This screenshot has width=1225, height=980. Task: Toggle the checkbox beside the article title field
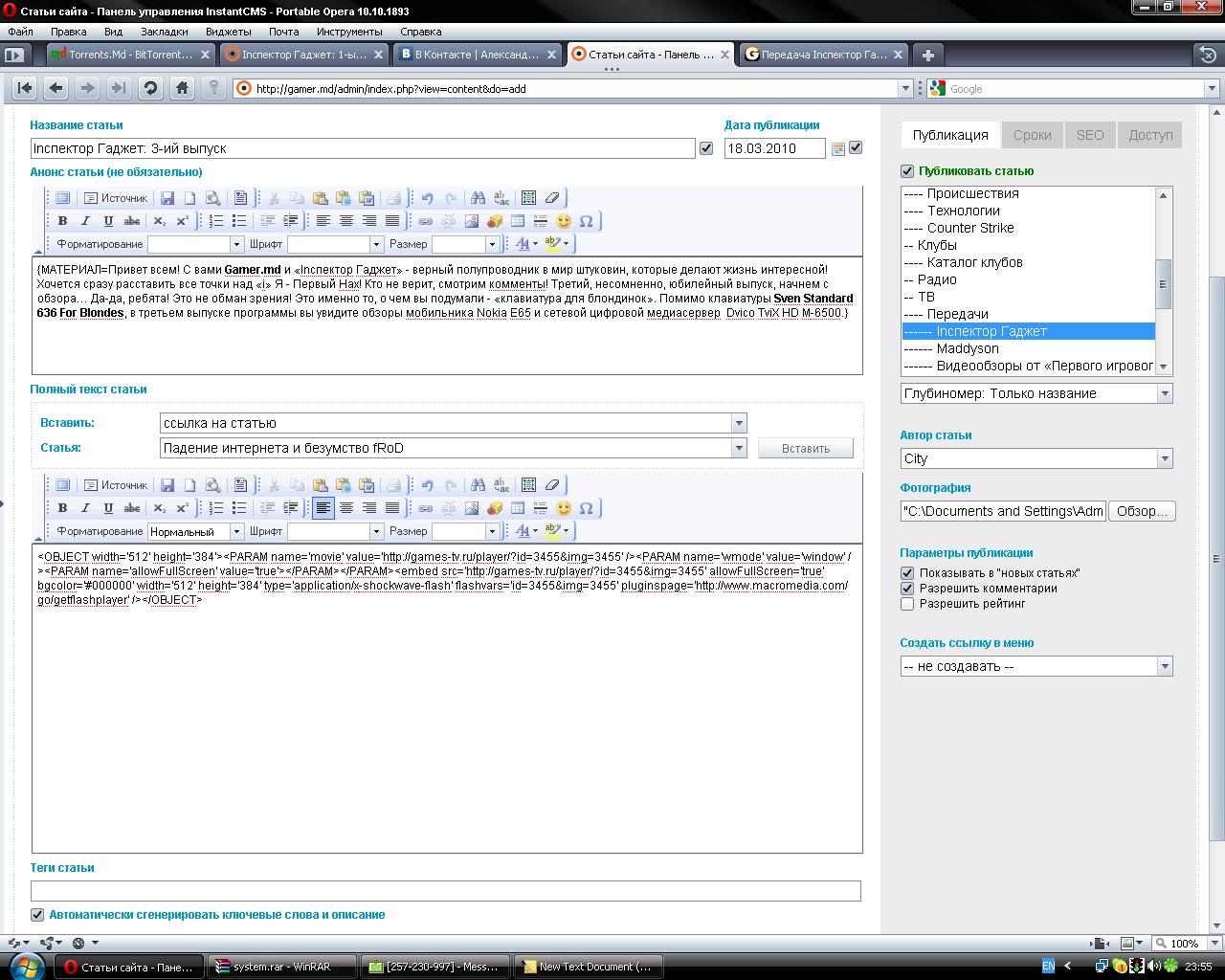coord(706,148)
